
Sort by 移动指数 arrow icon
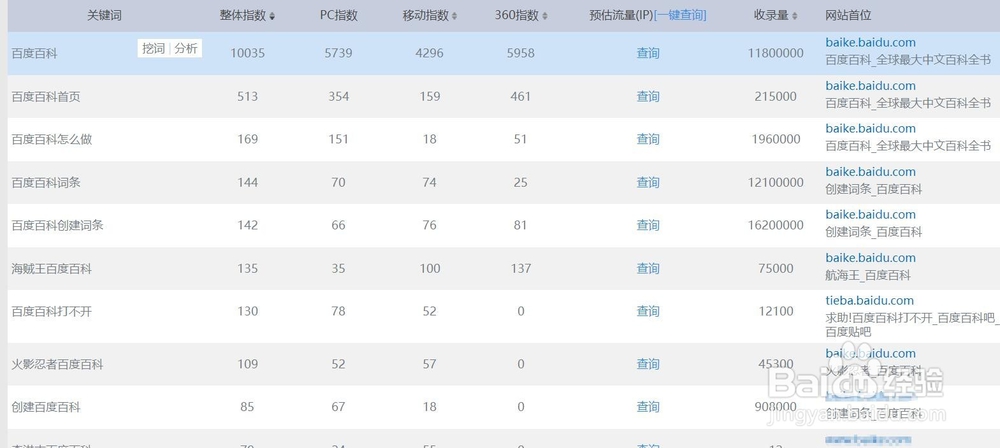[x=454, y=16]
